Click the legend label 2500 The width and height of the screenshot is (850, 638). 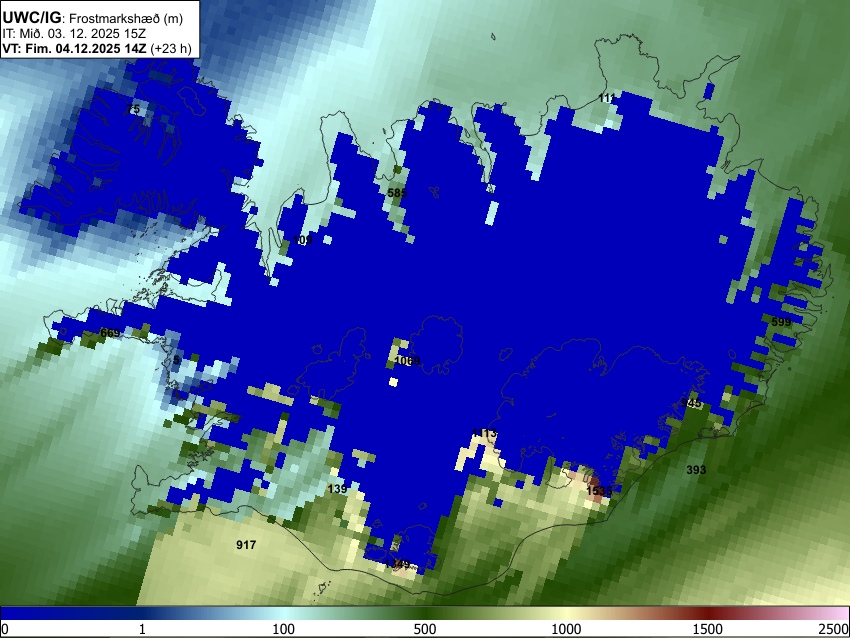point(834,629)
